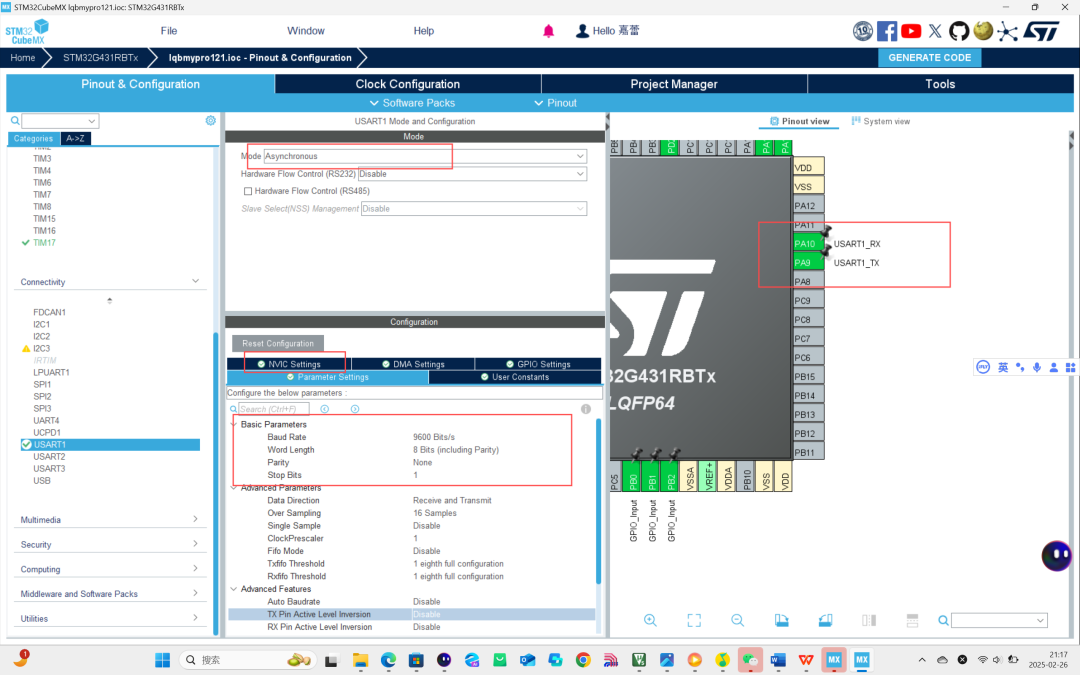The image size is (1080, 675).
Task: Open the User Constants tab
Action: tap(515, 377)
